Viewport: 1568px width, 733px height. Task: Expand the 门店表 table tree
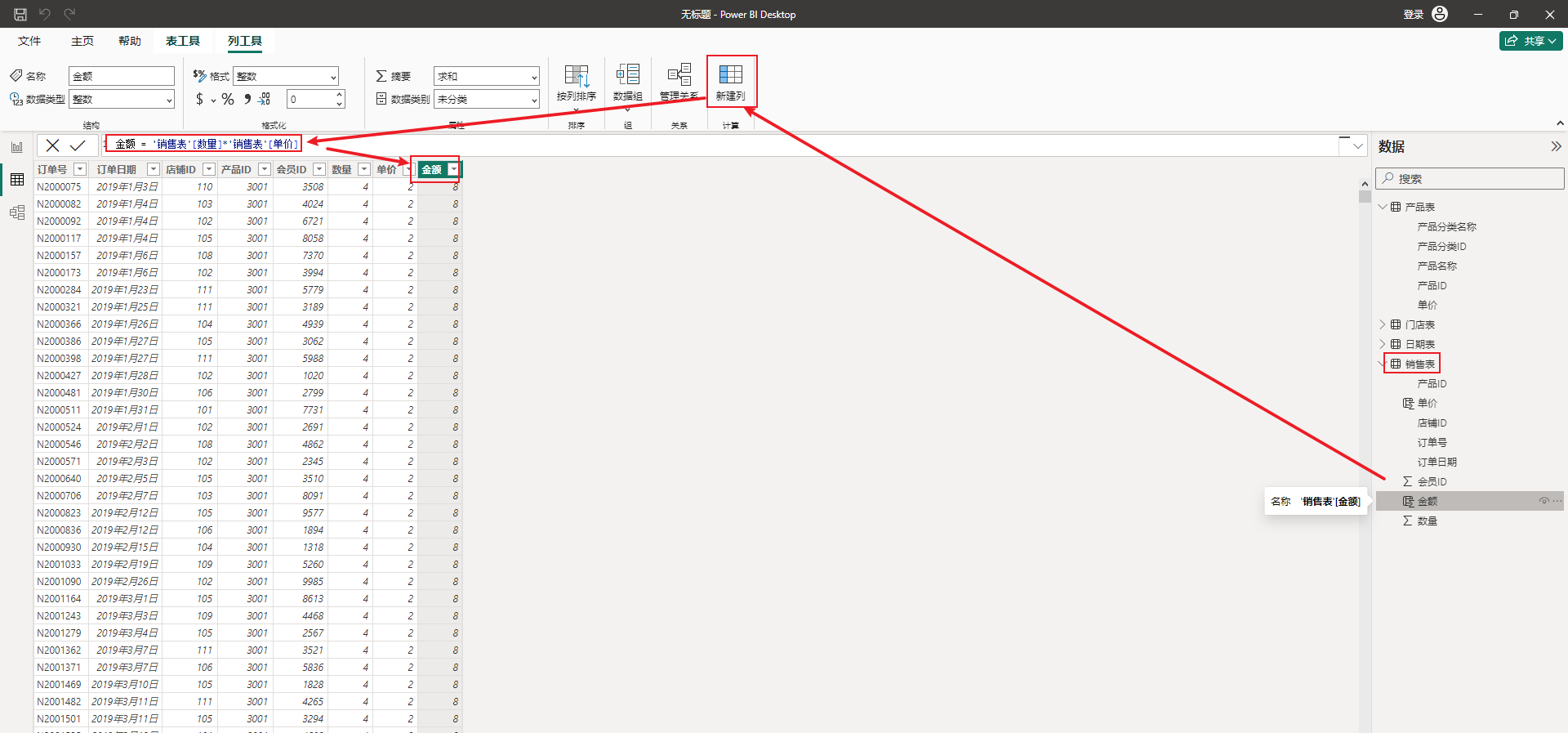pos(1383,324)
